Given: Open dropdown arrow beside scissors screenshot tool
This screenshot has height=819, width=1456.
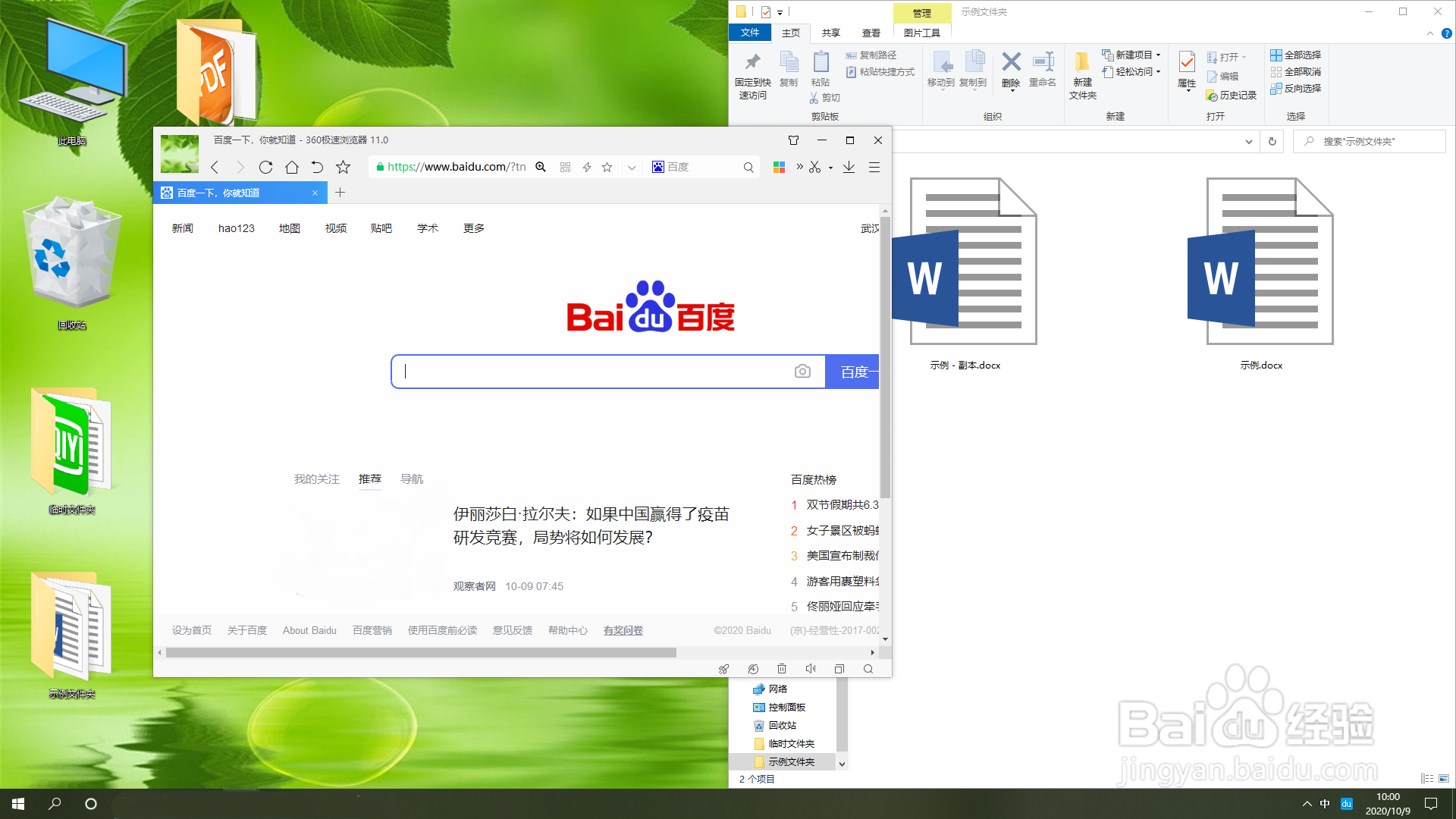Looking at the screenshot, I should point(831,168).
